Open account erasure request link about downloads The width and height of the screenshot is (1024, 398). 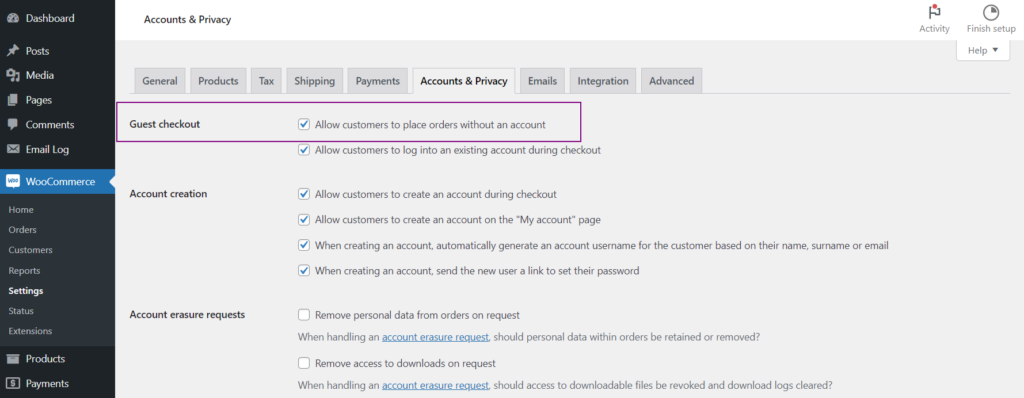point(435,385)
